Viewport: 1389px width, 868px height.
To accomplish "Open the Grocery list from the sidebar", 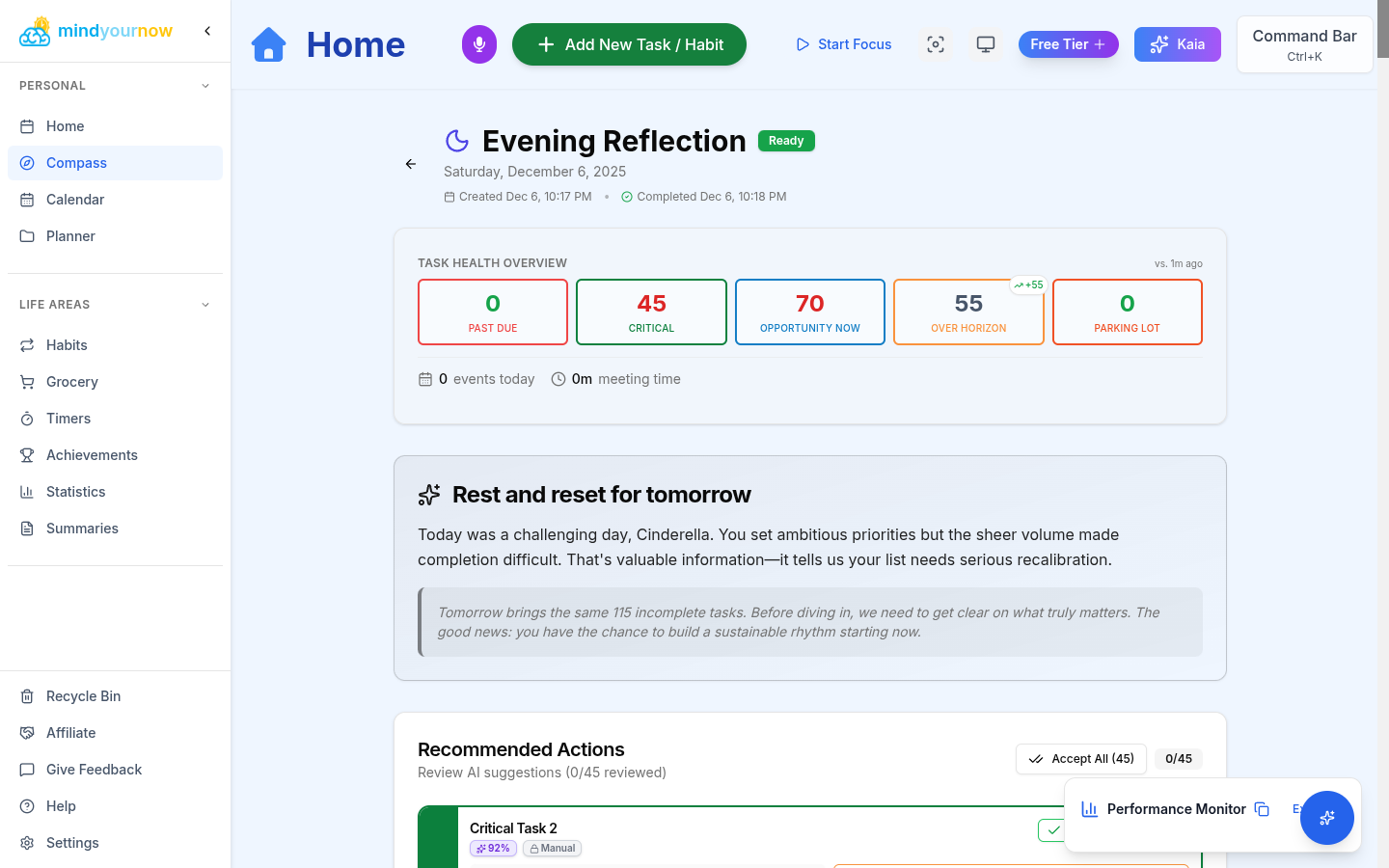I will 72,381.
